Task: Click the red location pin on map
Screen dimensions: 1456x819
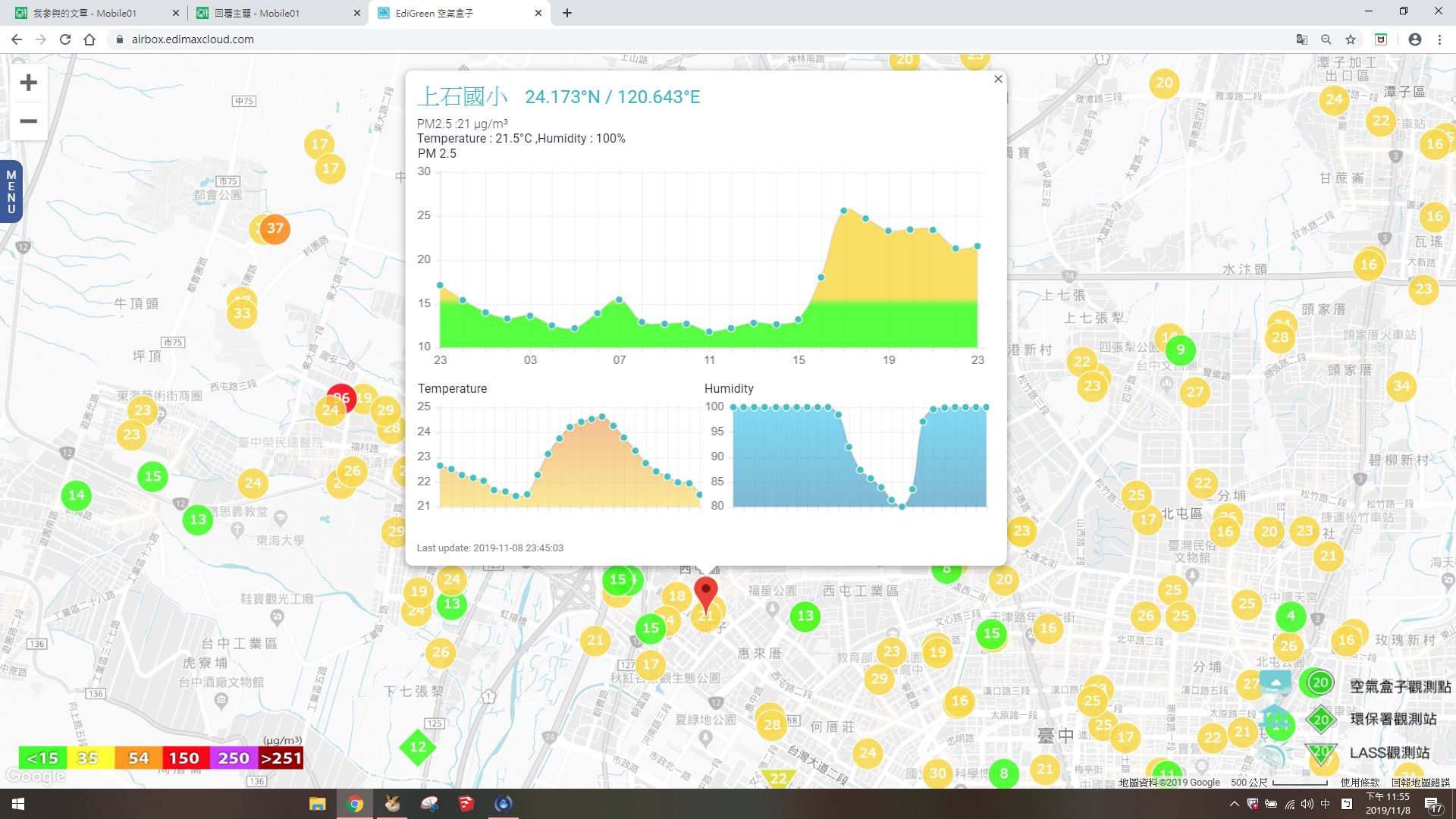Action: click(706, 594)
